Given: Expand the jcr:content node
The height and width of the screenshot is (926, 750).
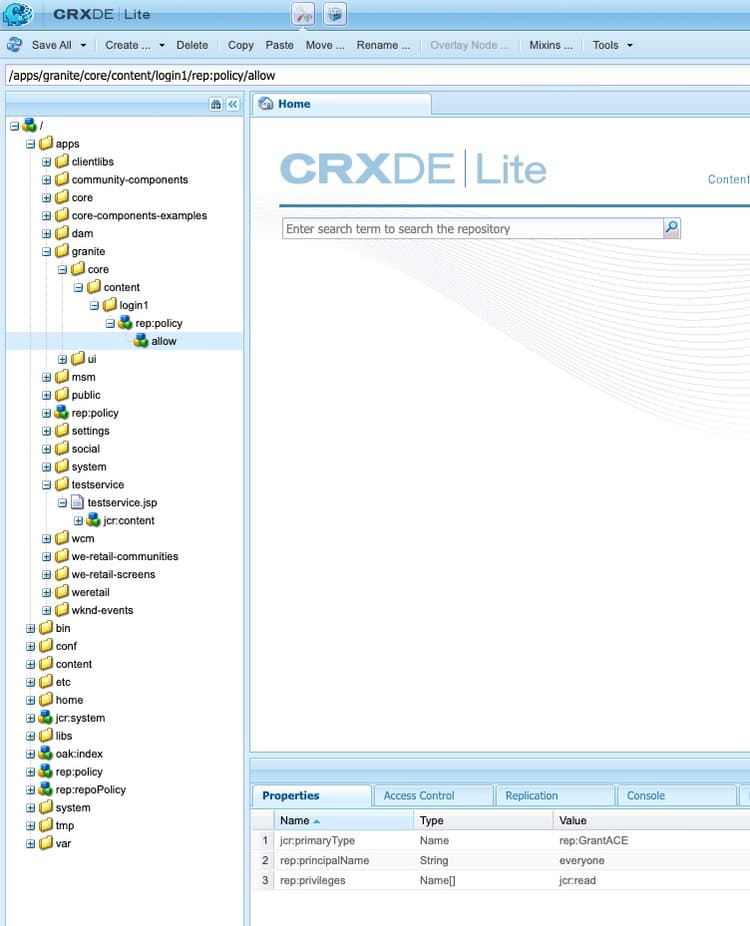Looking at the screenshot, I should point(79,521).
